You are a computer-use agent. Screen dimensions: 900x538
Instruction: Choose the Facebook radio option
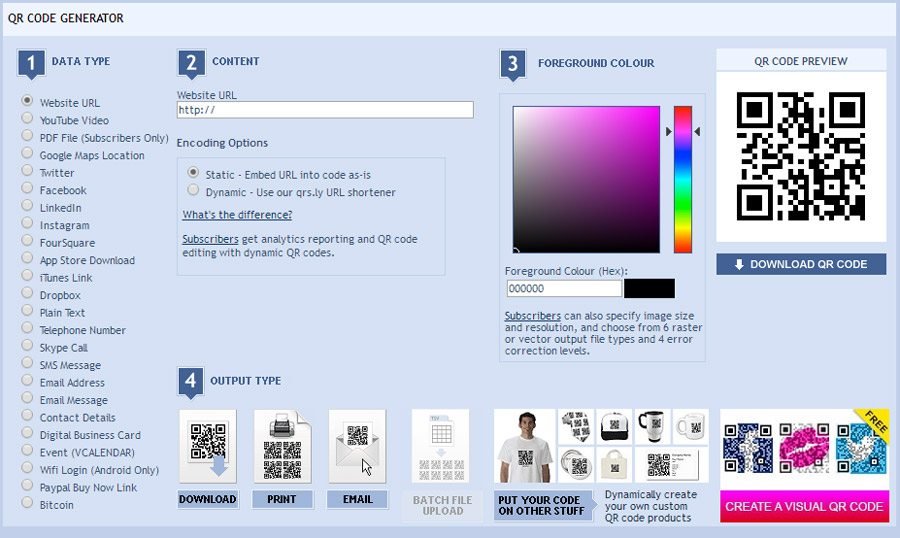point(27,188)
